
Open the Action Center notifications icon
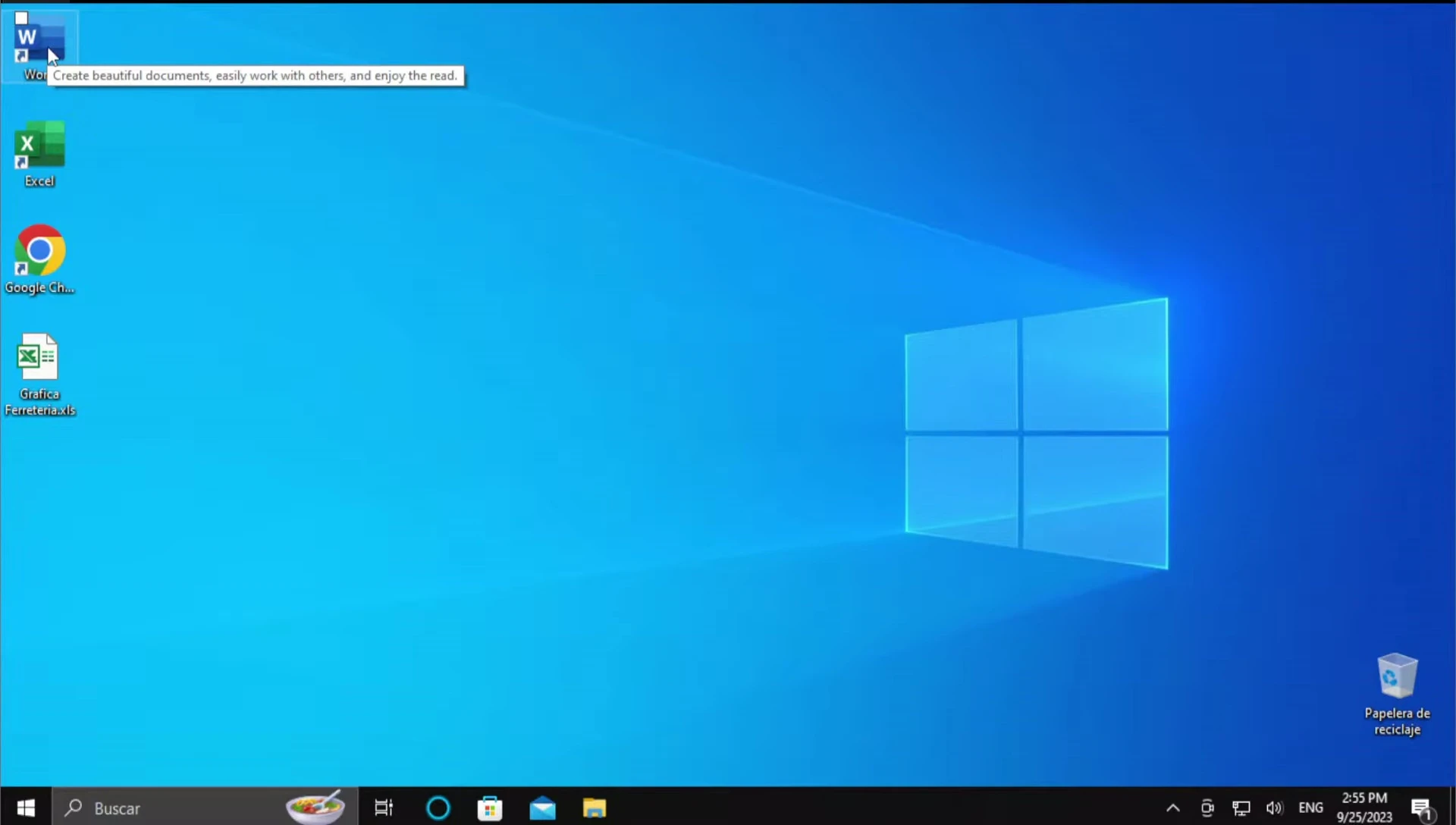tap(1422, 808)
